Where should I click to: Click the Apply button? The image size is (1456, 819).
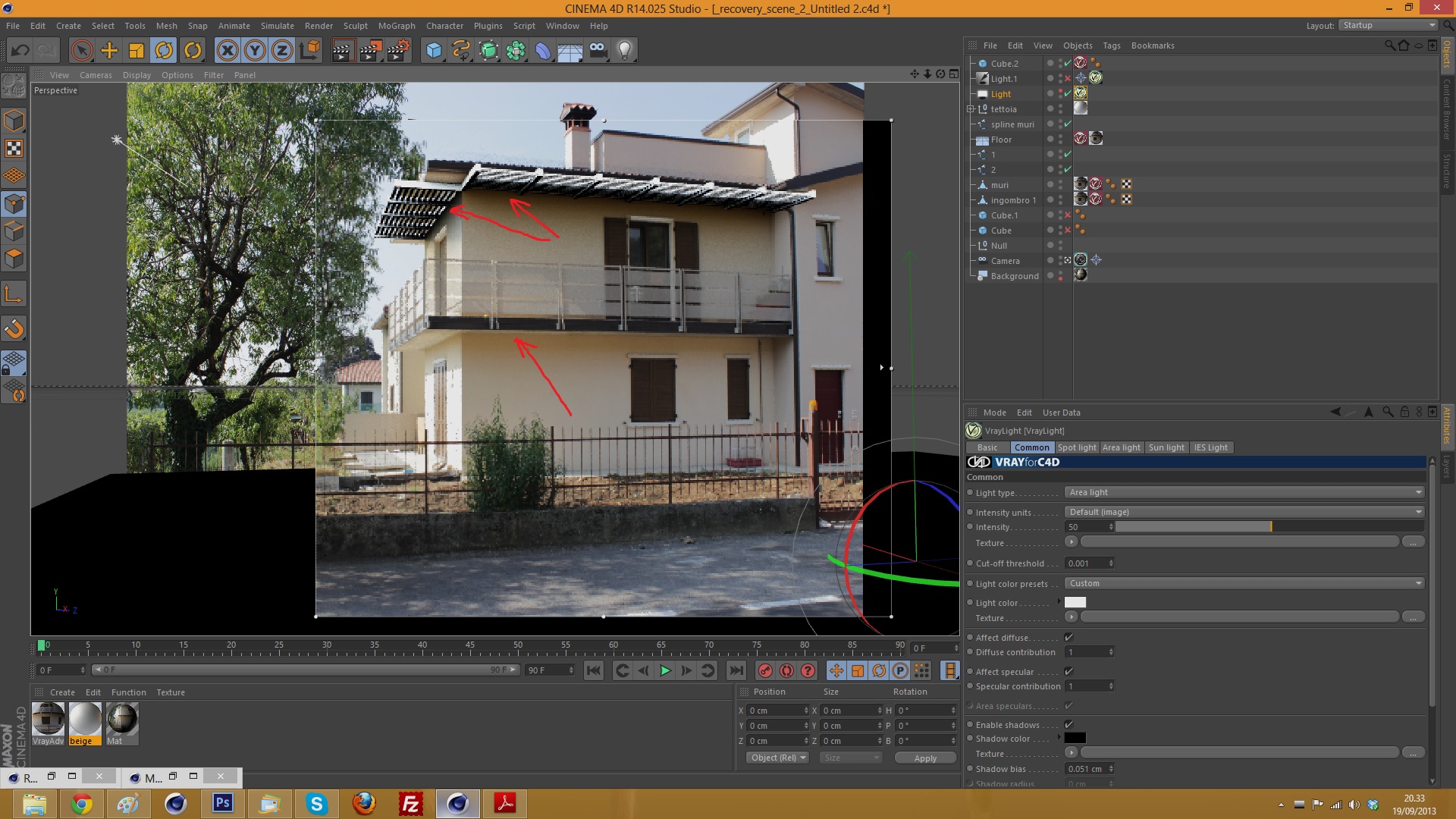pyautogui.click(x=925, y=758)
